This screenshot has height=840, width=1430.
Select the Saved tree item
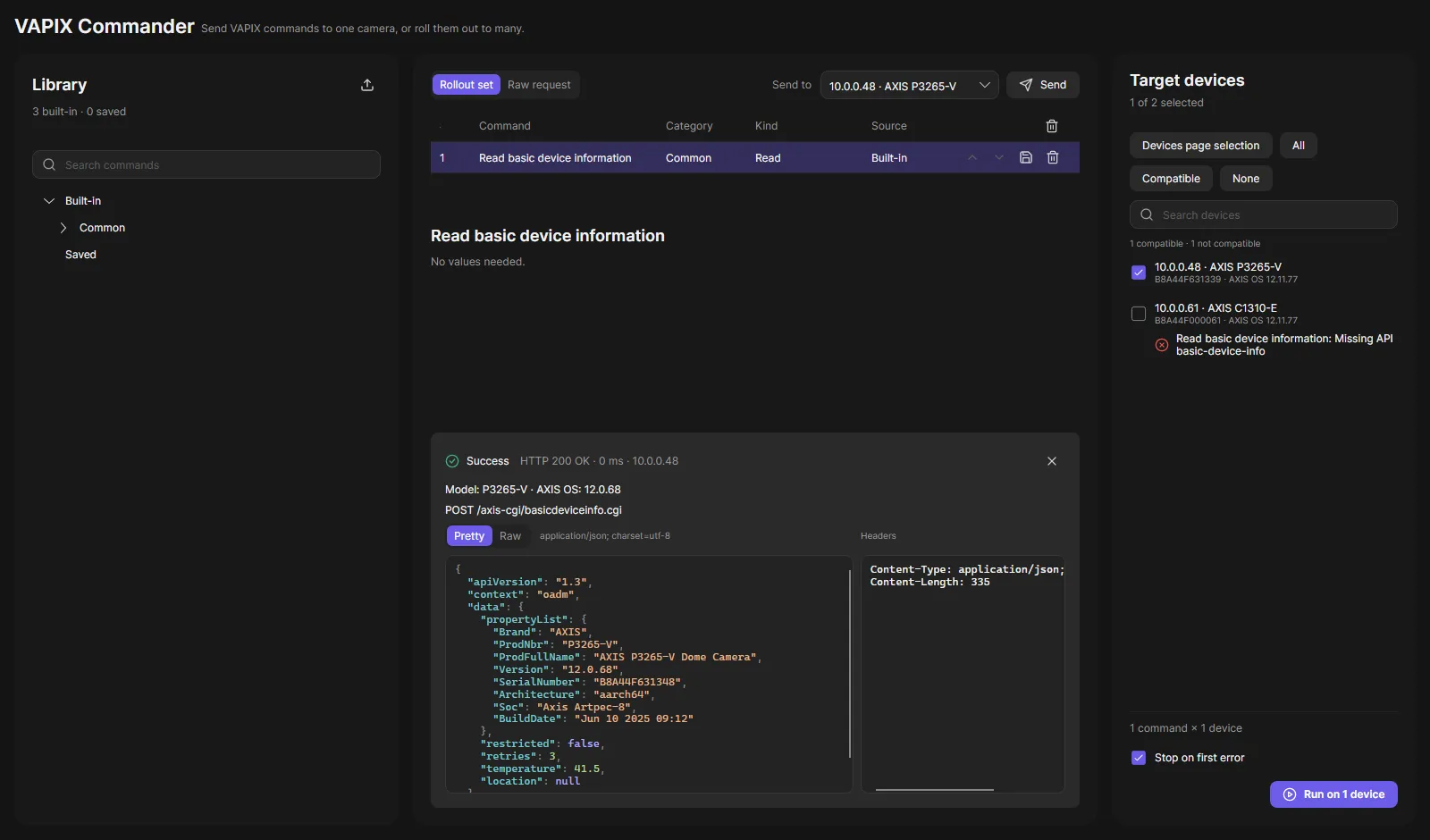point(80,255)
